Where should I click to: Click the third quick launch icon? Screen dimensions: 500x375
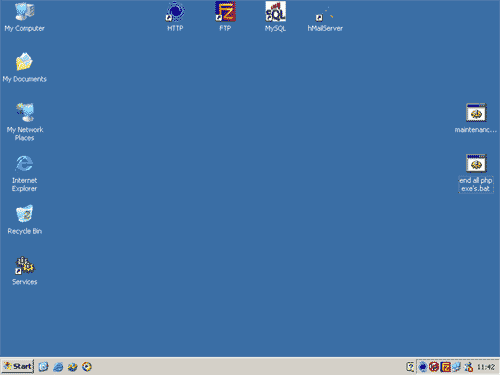point(72,367)
